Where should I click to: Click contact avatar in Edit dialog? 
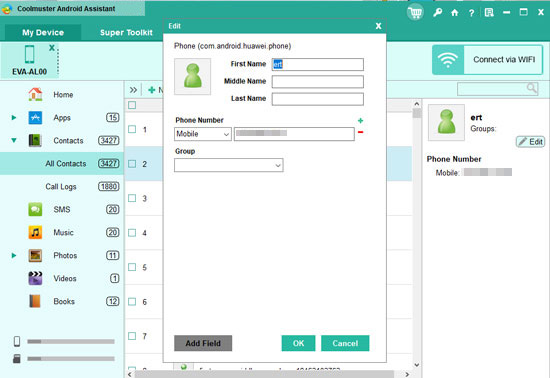(x=193, y=76)
